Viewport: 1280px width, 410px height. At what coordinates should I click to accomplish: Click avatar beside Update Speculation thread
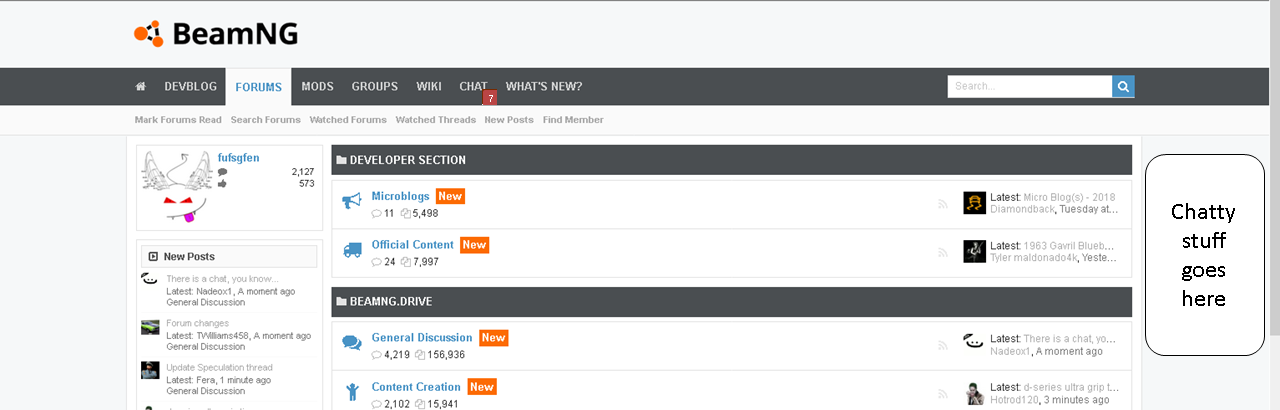click(150, 370)
